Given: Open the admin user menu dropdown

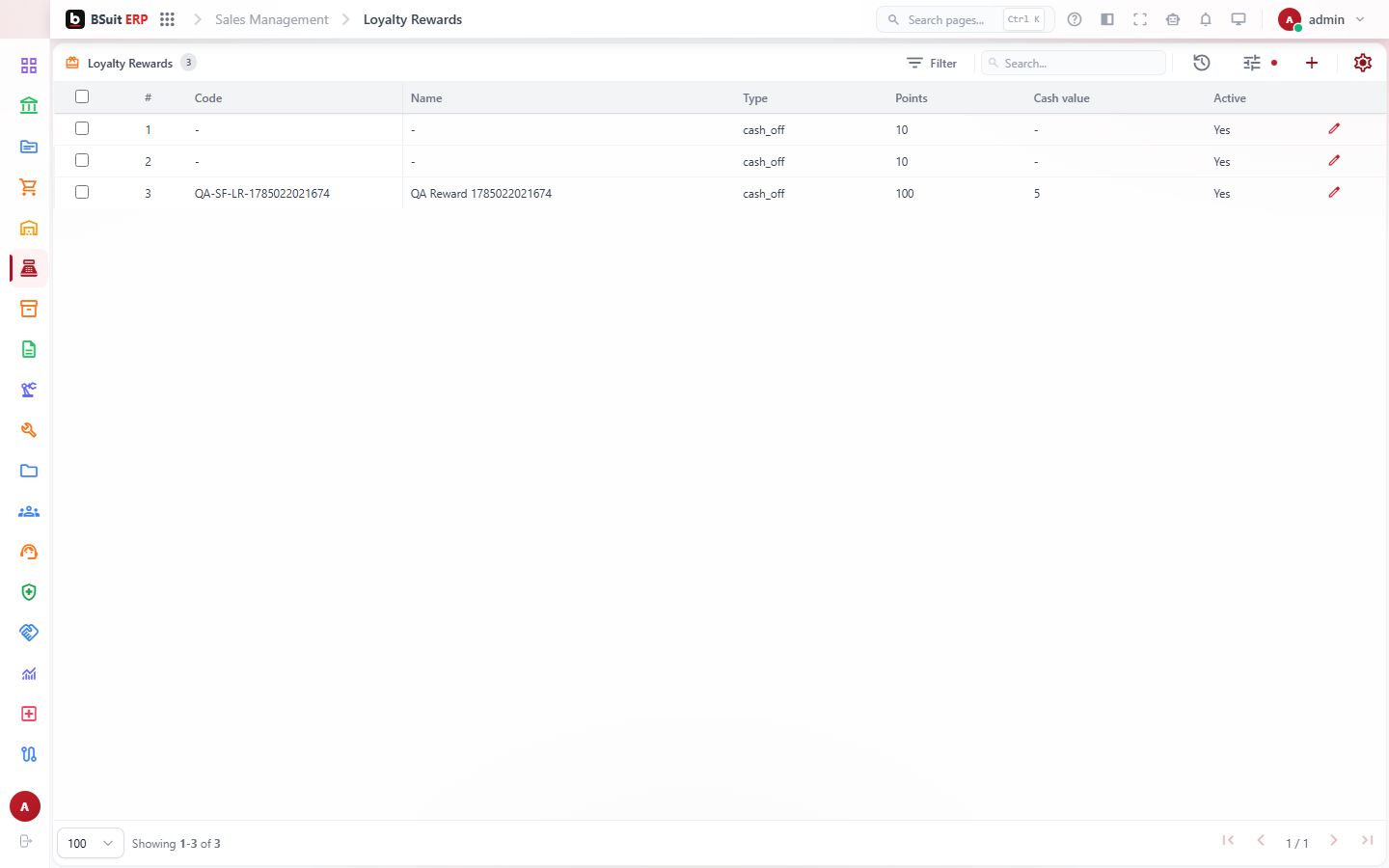Looking at the screenshot, I should coord(1321,19).
